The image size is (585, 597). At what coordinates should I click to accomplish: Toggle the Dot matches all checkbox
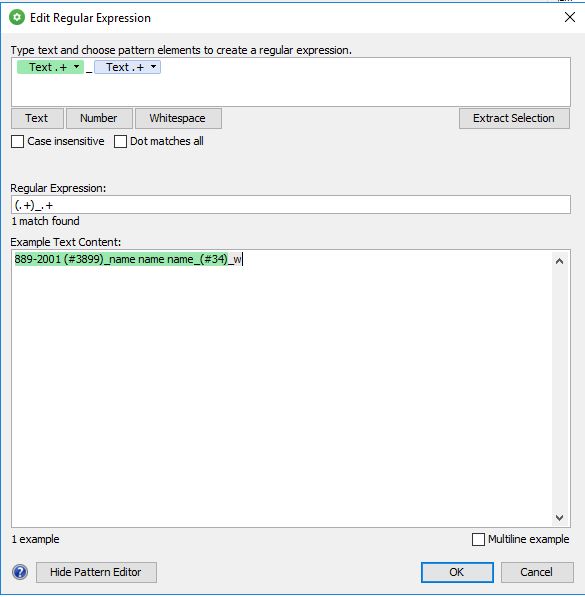[120, 141]
